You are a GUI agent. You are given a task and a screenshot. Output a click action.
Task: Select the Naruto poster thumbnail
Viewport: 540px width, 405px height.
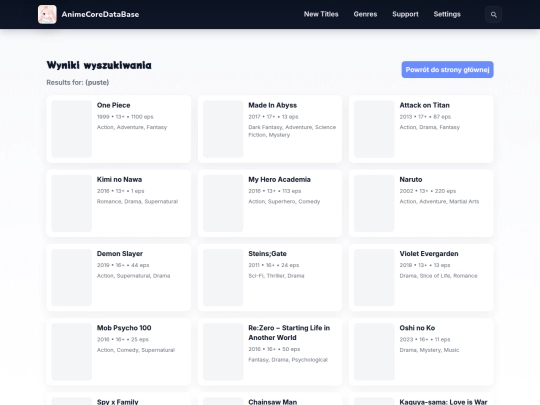[374, 203]
